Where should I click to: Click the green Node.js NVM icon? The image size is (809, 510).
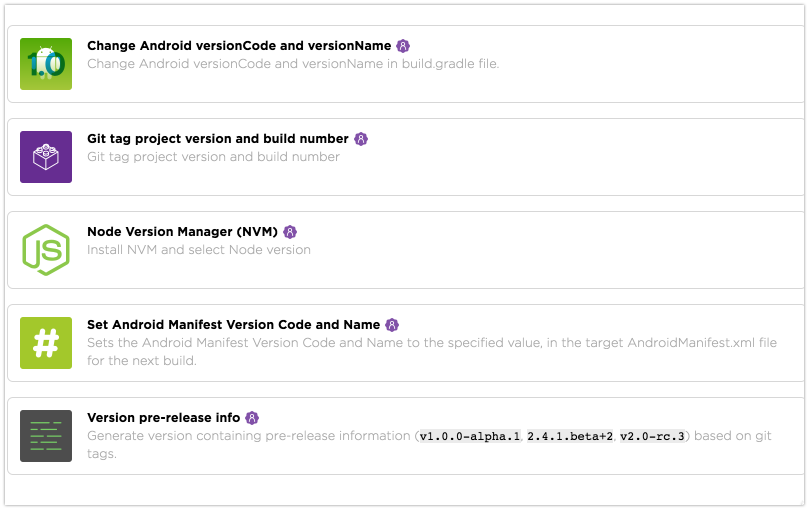(x=46, y=250)
